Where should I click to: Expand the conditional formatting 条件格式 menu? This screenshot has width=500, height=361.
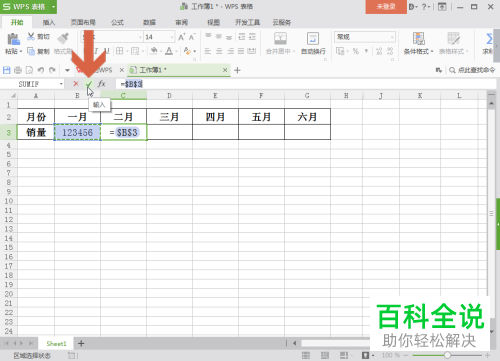pos(432,51)
